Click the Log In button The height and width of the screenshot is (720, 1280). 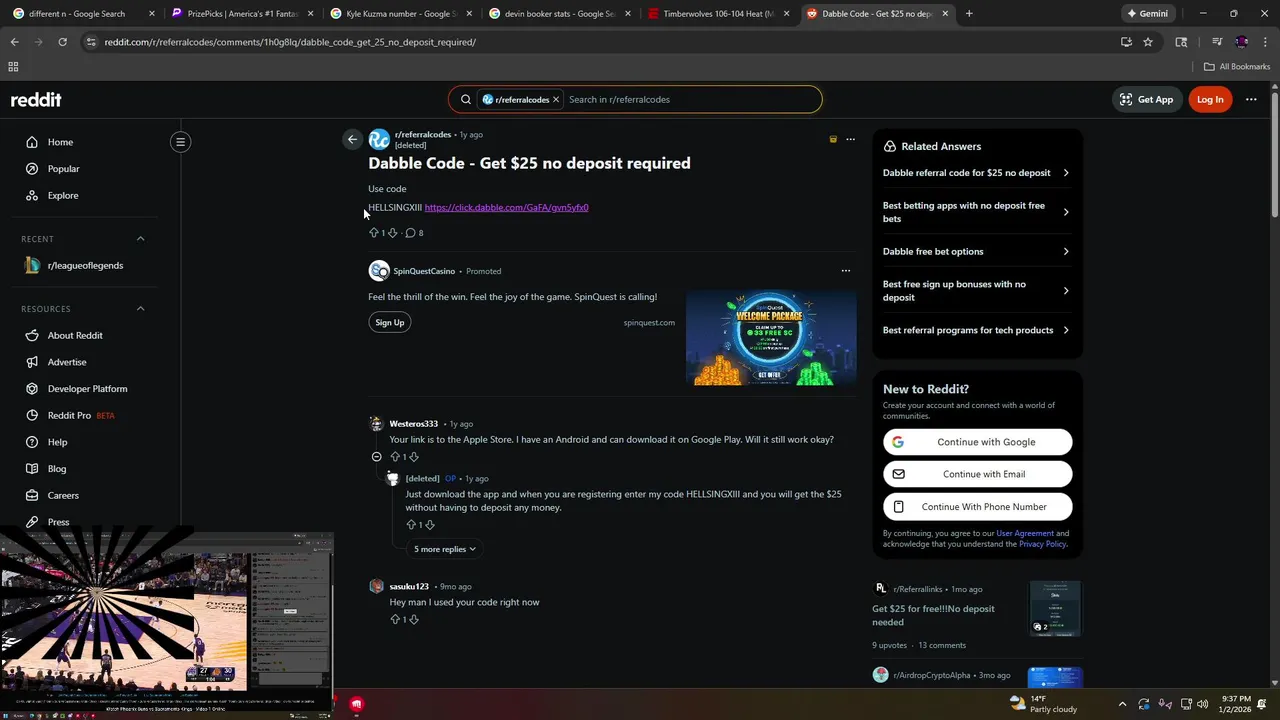(1210, 100)
